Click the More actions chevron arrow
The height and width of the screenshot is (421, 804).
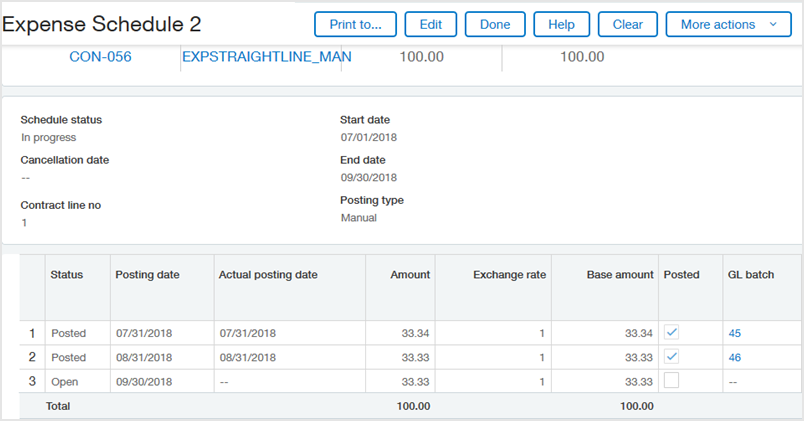pyautogui.click(x=773, y=24)
